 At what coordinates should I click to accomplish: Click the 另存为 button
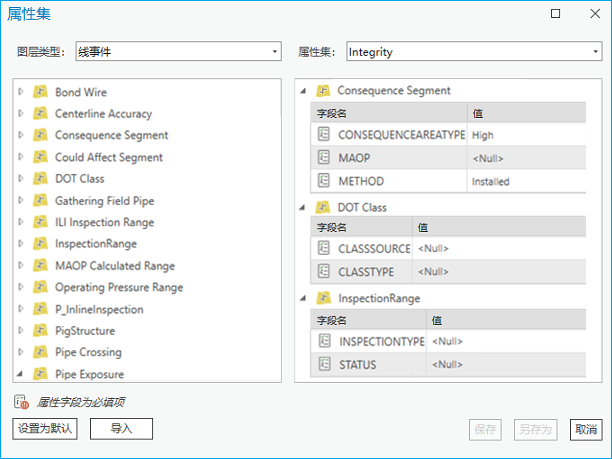pyautogui.click(x=536, y=430)
